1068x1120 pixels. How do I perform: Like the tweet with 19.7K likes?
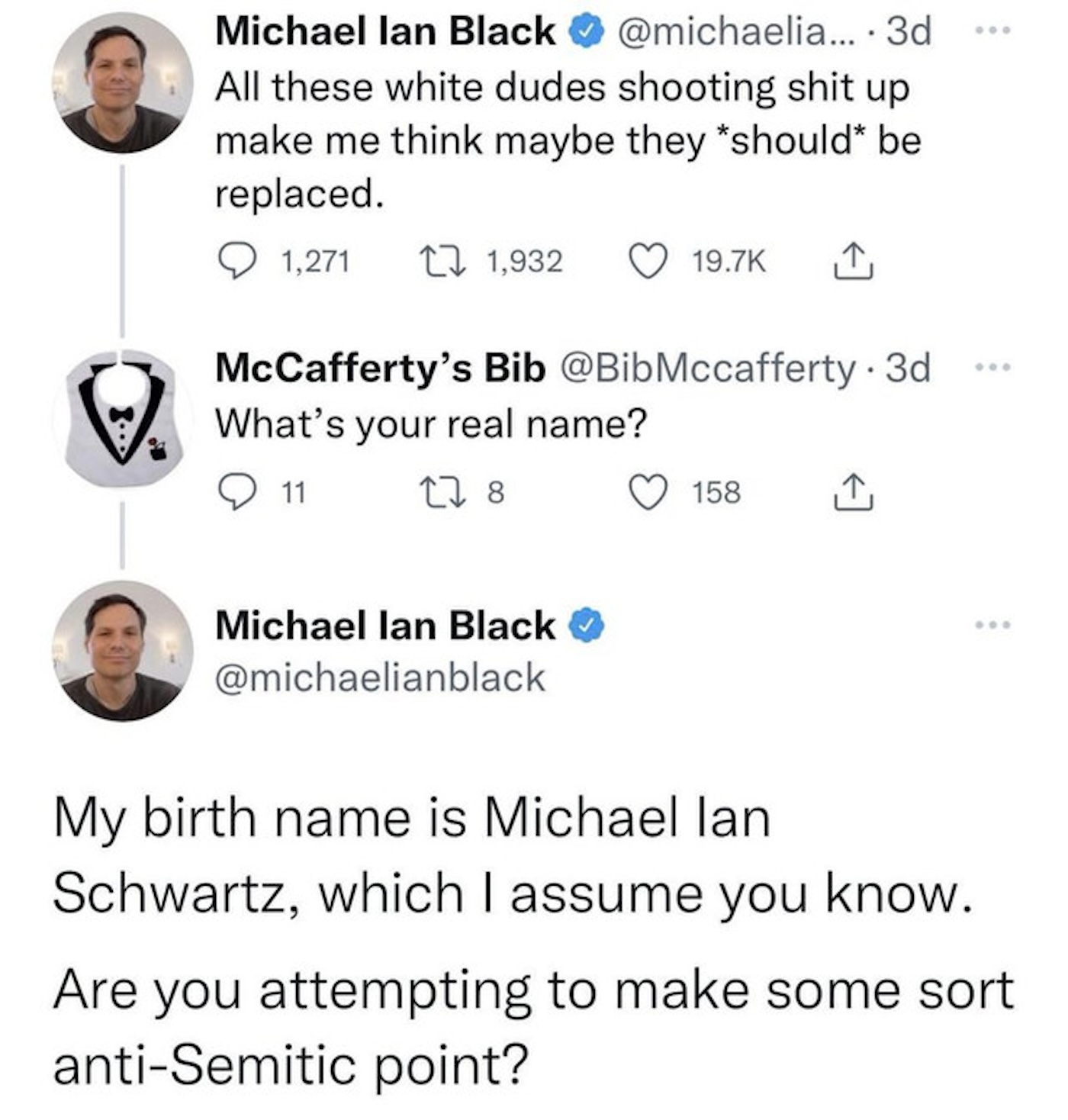(x=648, y=261)
